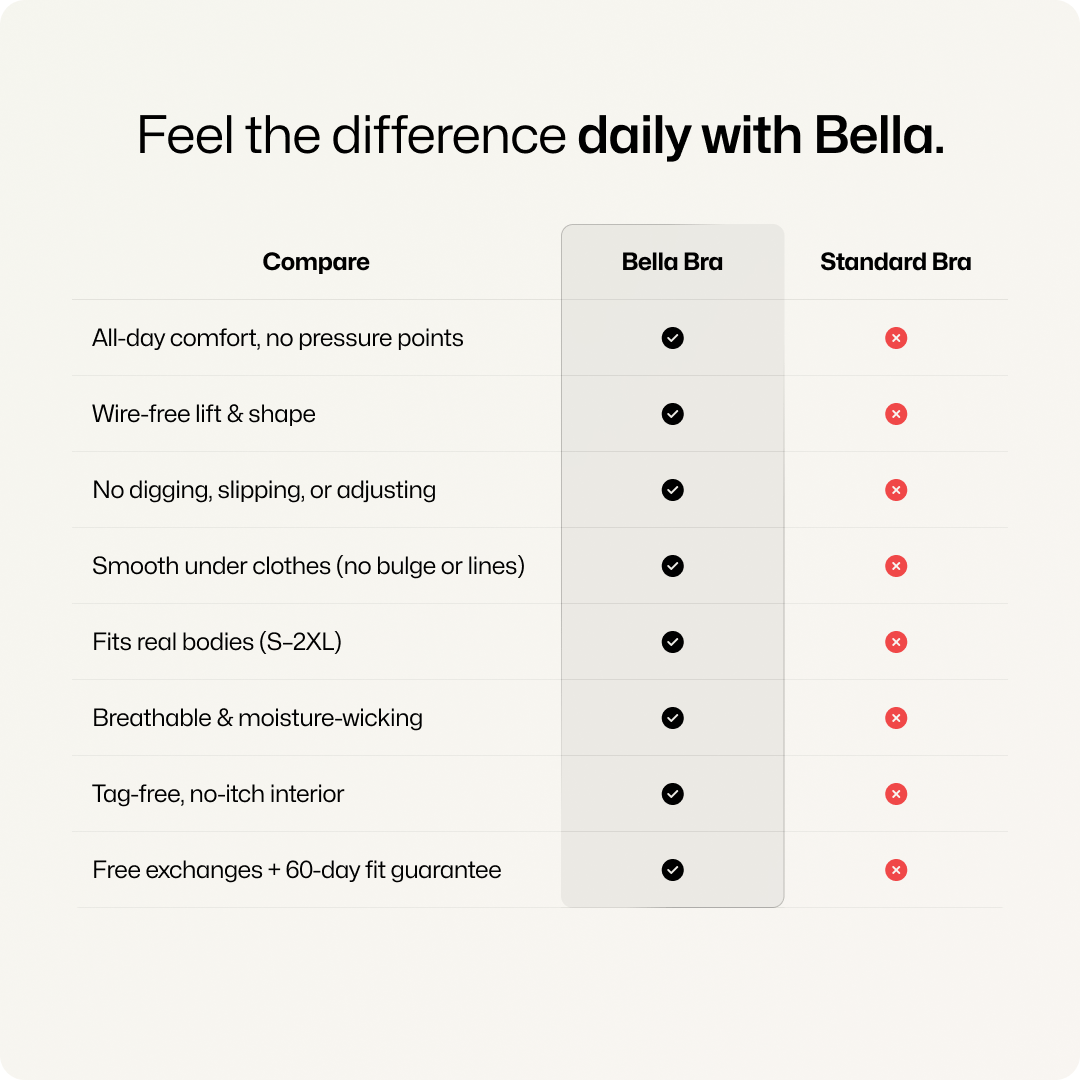
Task: Click the headline Feel the difference daily
Action: point(540,136)
